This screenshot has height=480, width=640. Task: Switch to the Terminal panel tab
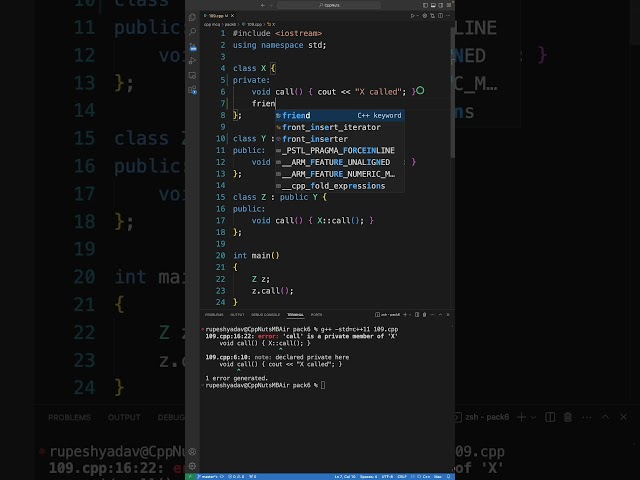(x=295, y=315)
